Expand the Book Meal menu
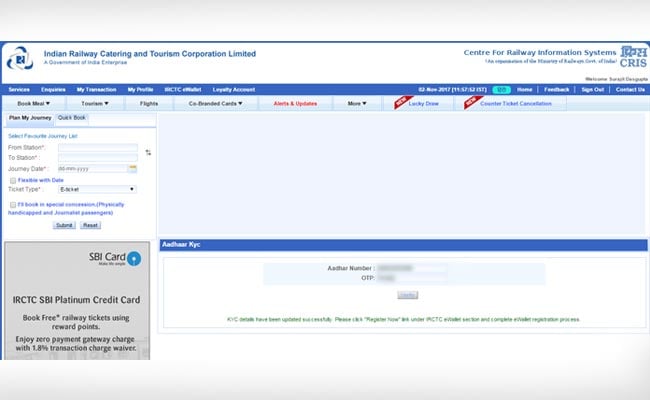Image resolution: width=650 pixels, height=400 pixels. pyautogui.click(x=34, y=103)
